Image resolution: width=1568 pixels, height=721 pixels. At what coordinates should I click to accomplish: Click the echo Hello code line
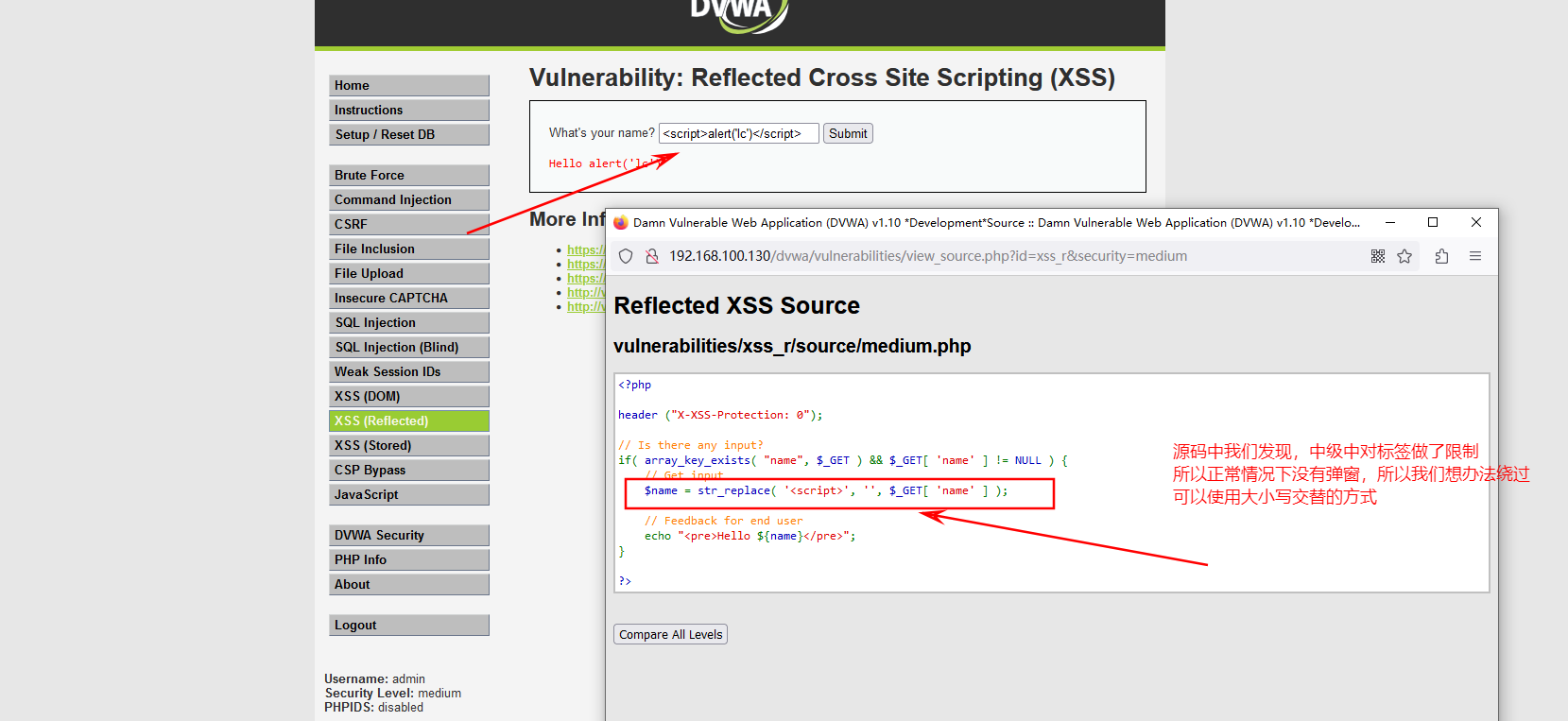pyautogui.click(x=750, y=536)
